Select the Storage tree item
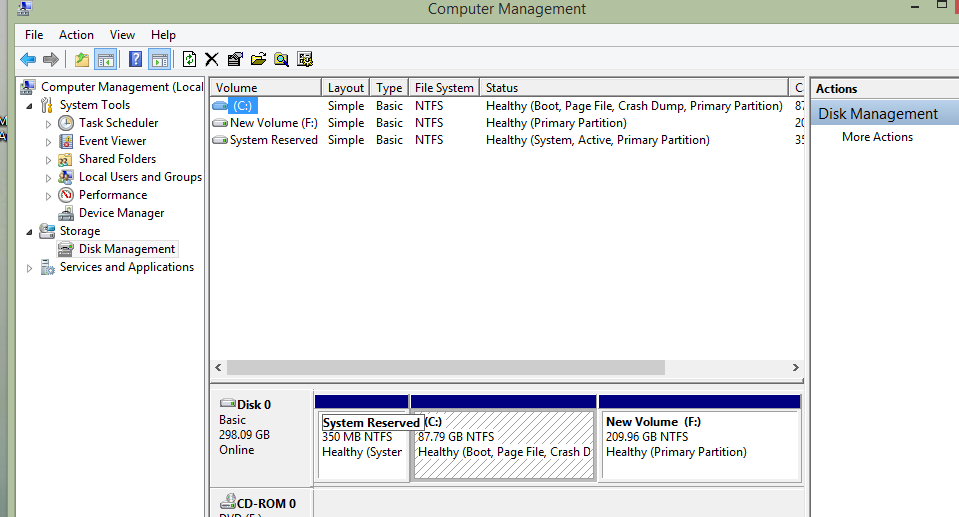 80,231
